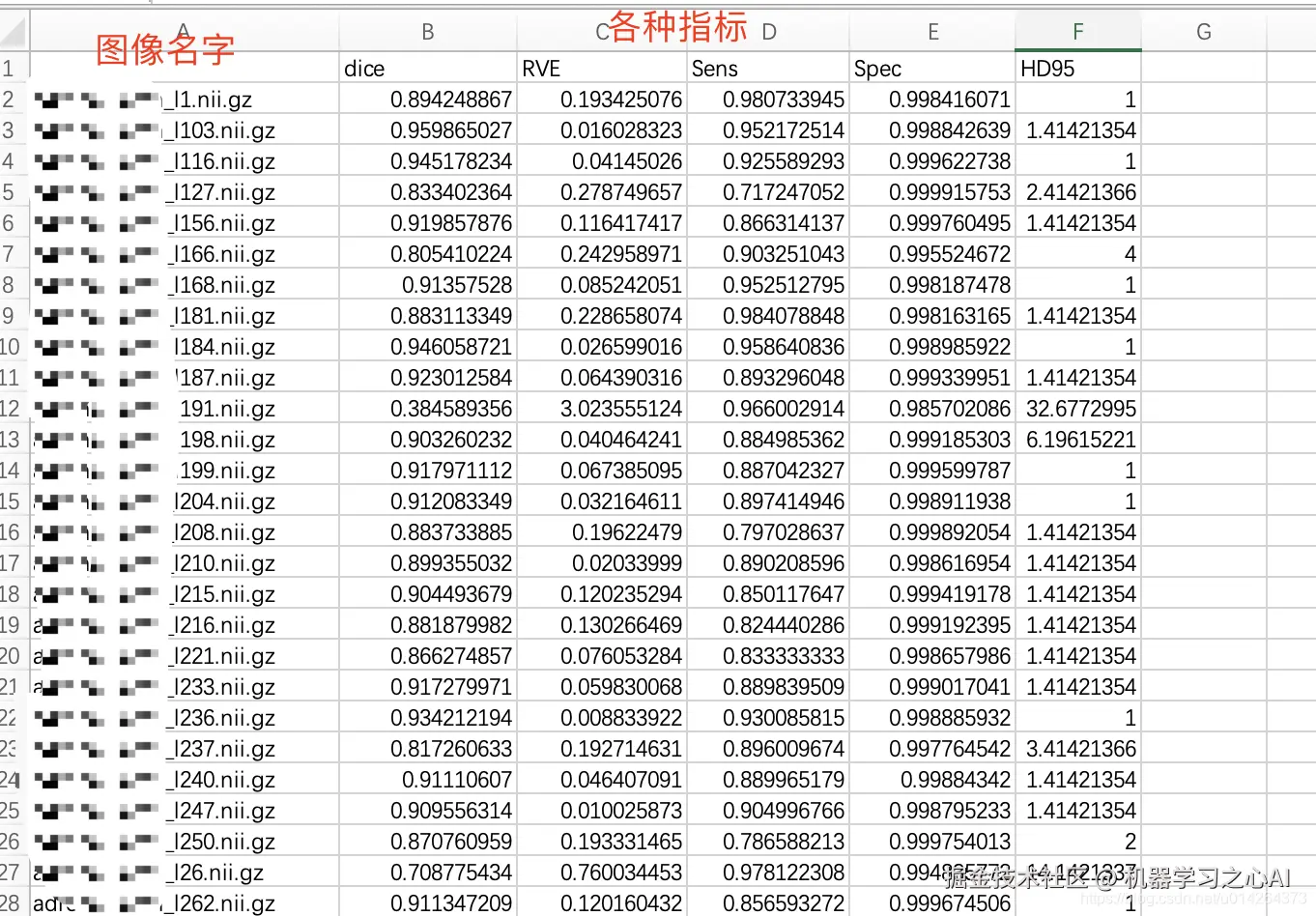Click the dice header cell
The width and height of the screenshot is (1316, 916).
(x=428, y=69)
